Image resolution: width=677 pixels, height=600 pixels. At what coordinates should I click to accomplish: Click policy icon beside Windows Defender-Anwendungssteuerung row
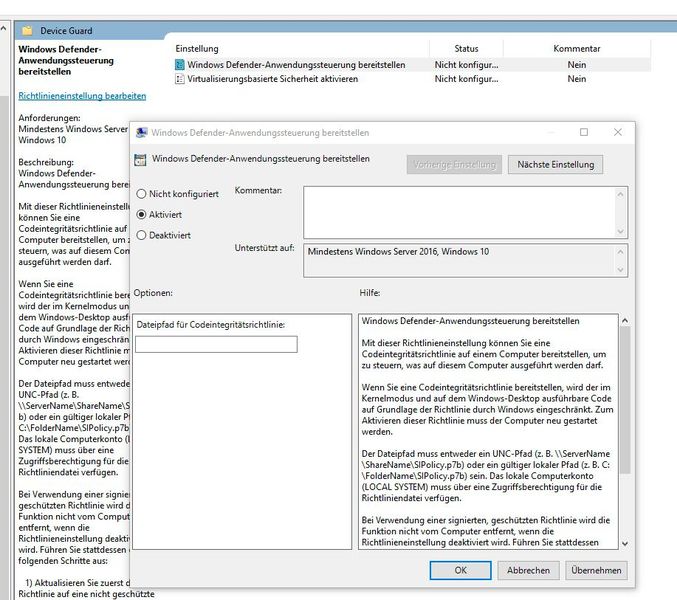(179, 65)
